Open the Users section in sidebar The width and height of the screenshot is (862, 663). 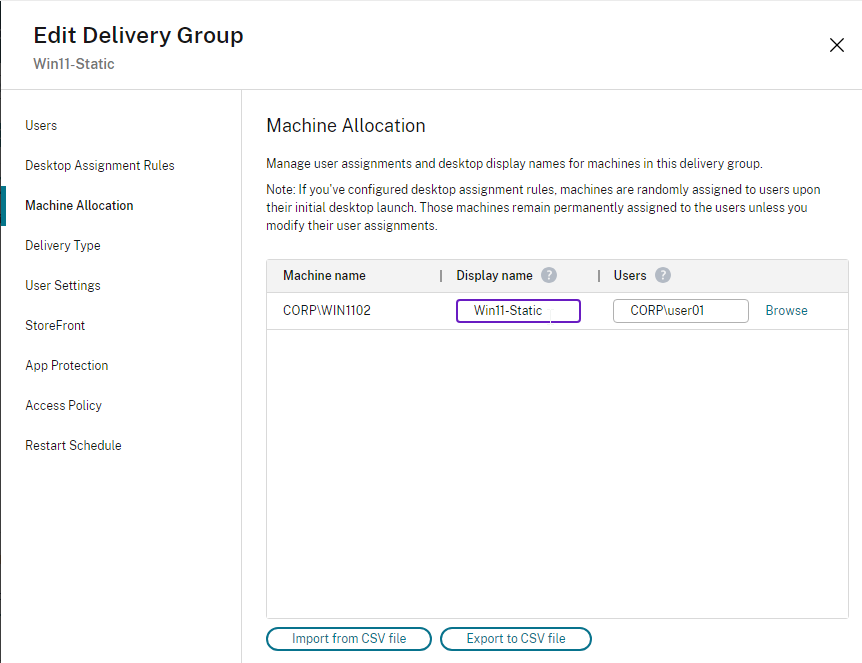(41, 126)
